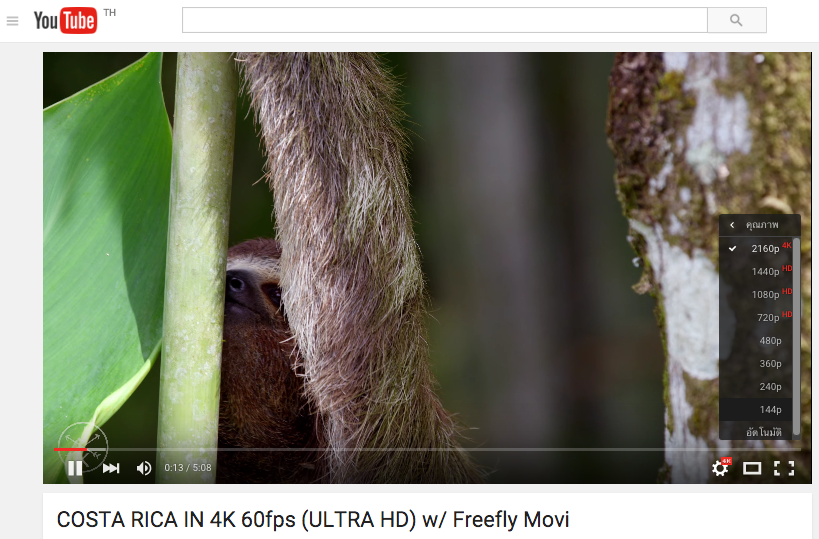Switch to theater mode view

[x=752, y=468]
